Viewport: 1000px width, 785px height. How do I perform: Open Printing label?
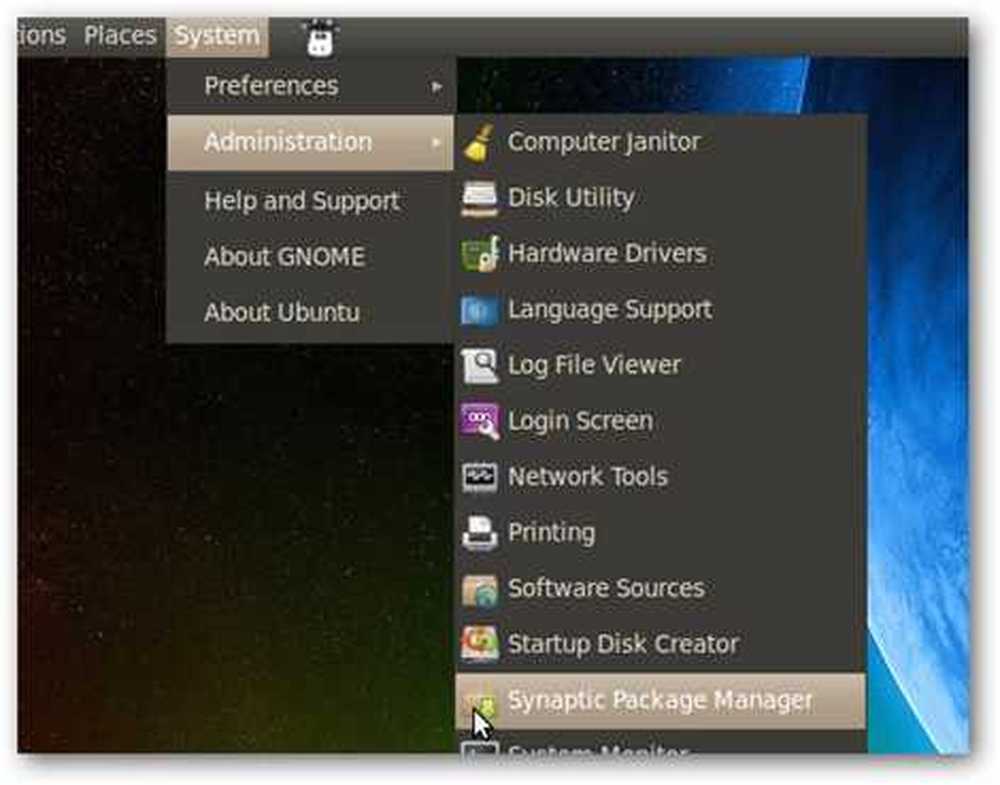tap(552, 533)
